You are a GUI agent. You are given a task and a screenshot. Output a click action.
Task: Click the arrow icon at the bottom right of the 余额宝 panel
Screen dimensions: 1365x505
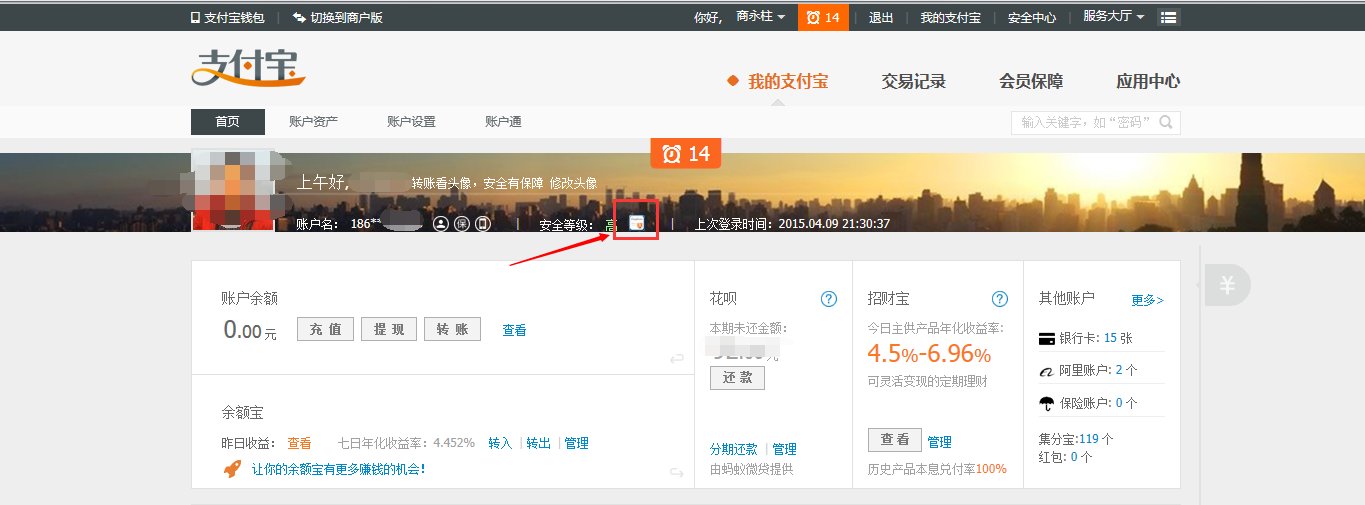[x=677, y=472]
